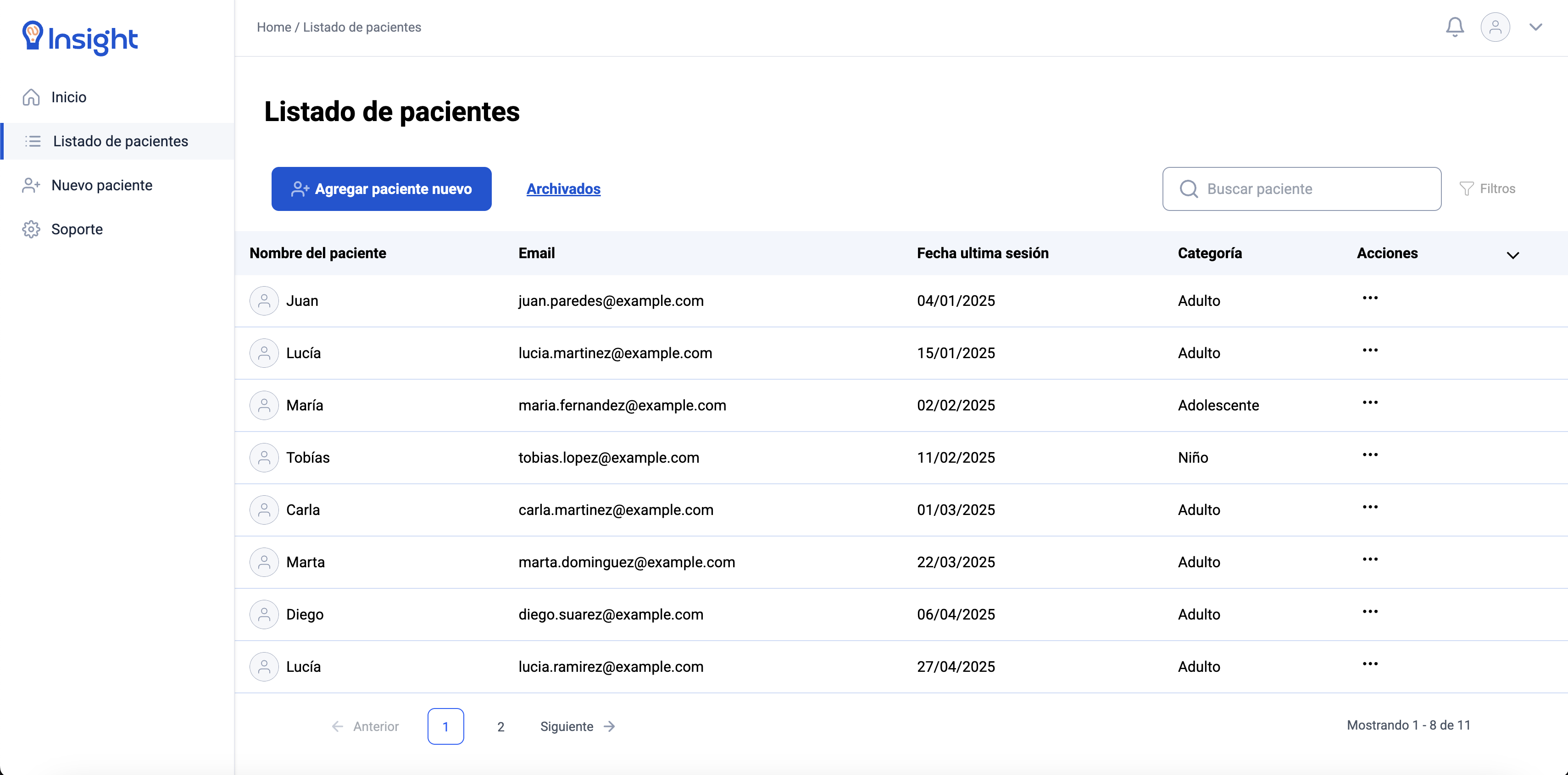1568x775 pixels.
Task: Click Tobías's avatar icon
Action: pos(264,458)
